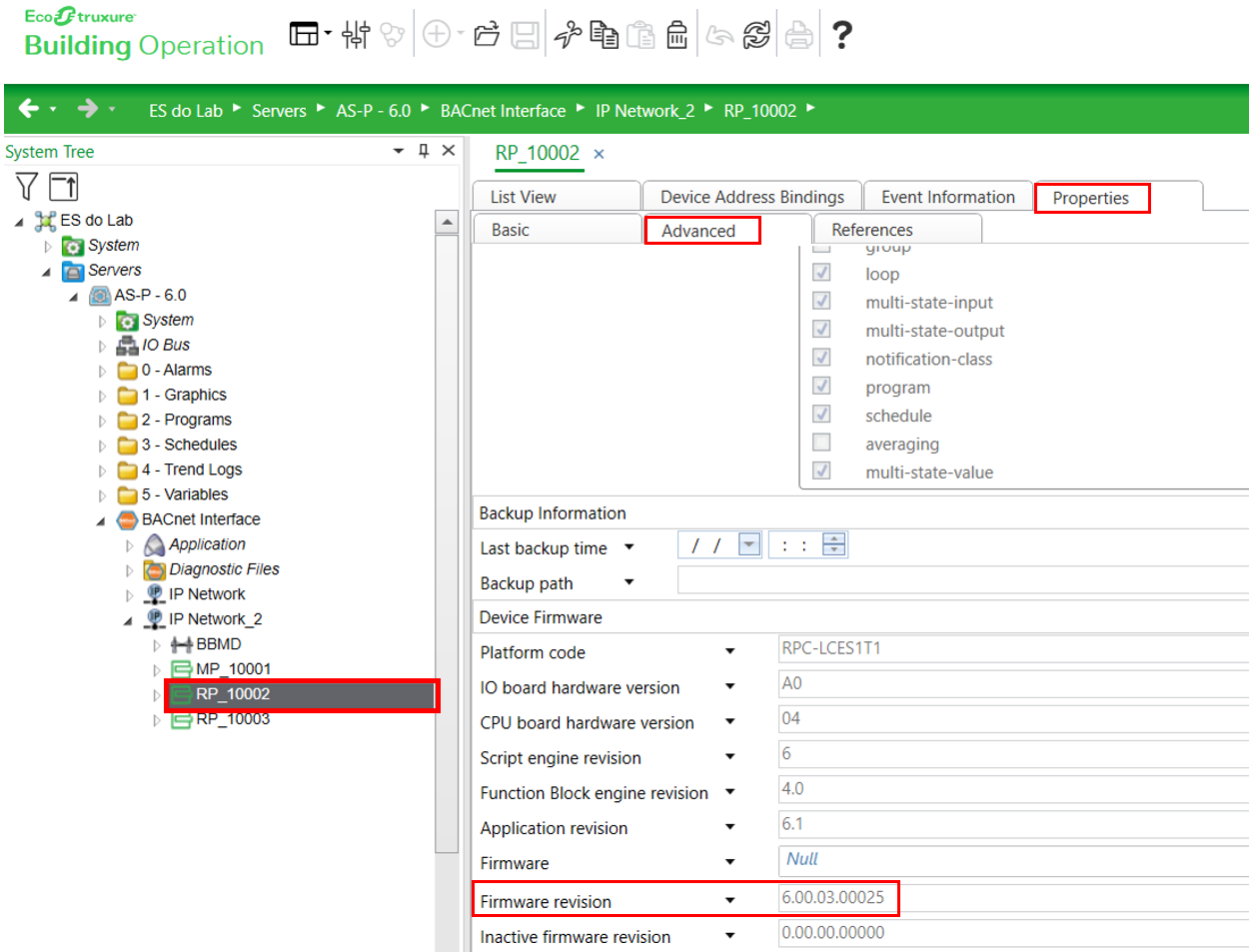The image size is (1250, 952).
Task: Click the Refresh toolbar icon
Action: [757, 35]
